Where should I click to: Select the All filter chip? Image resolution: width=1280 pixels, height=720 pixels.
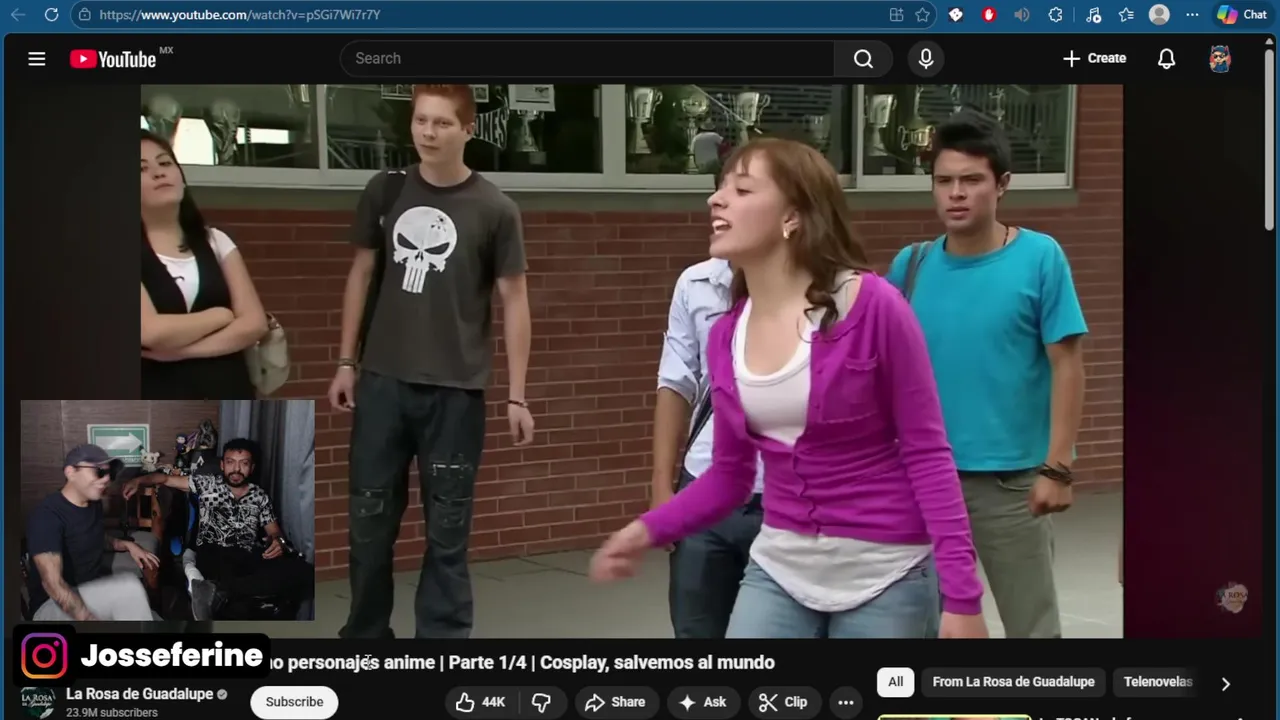[895, 682]
